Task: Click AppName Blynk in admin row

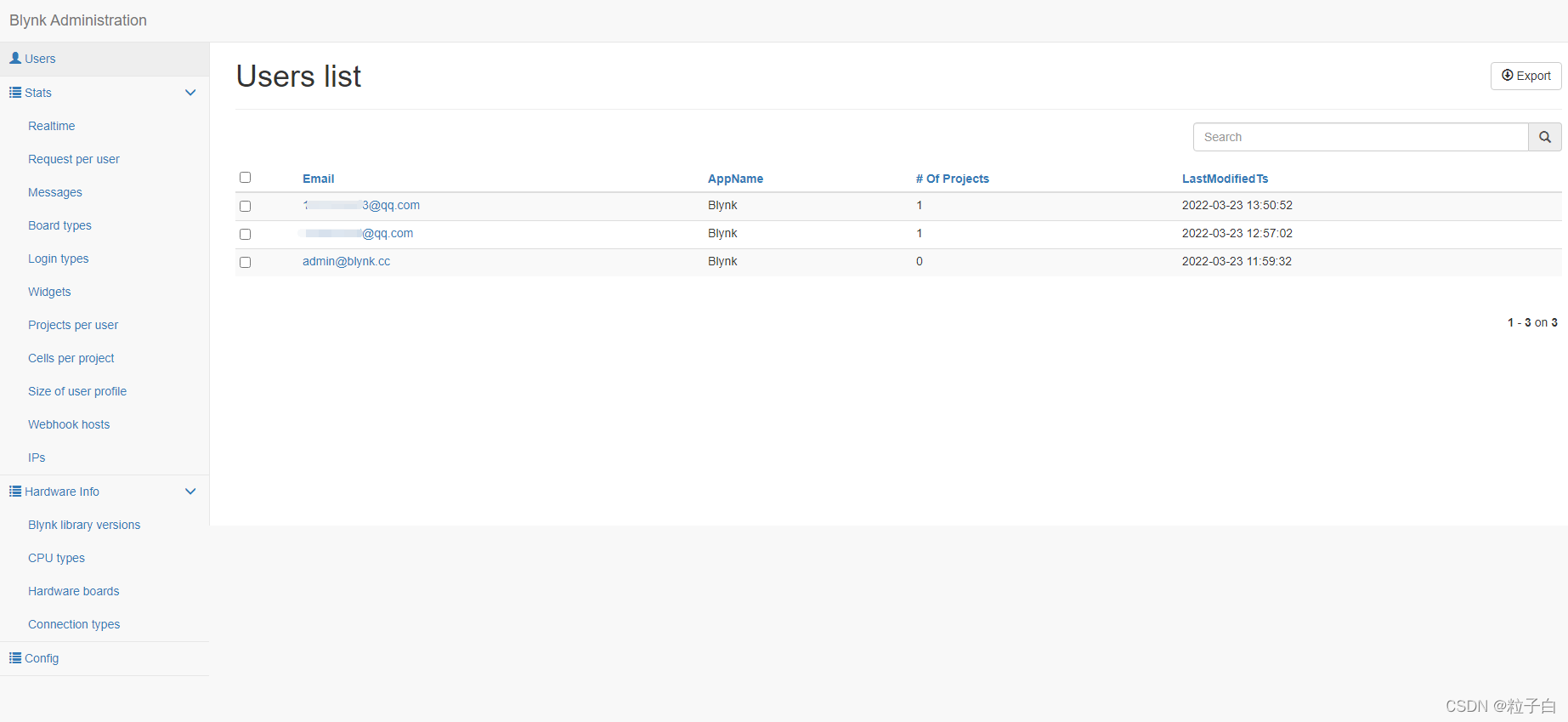Action: 722,261
